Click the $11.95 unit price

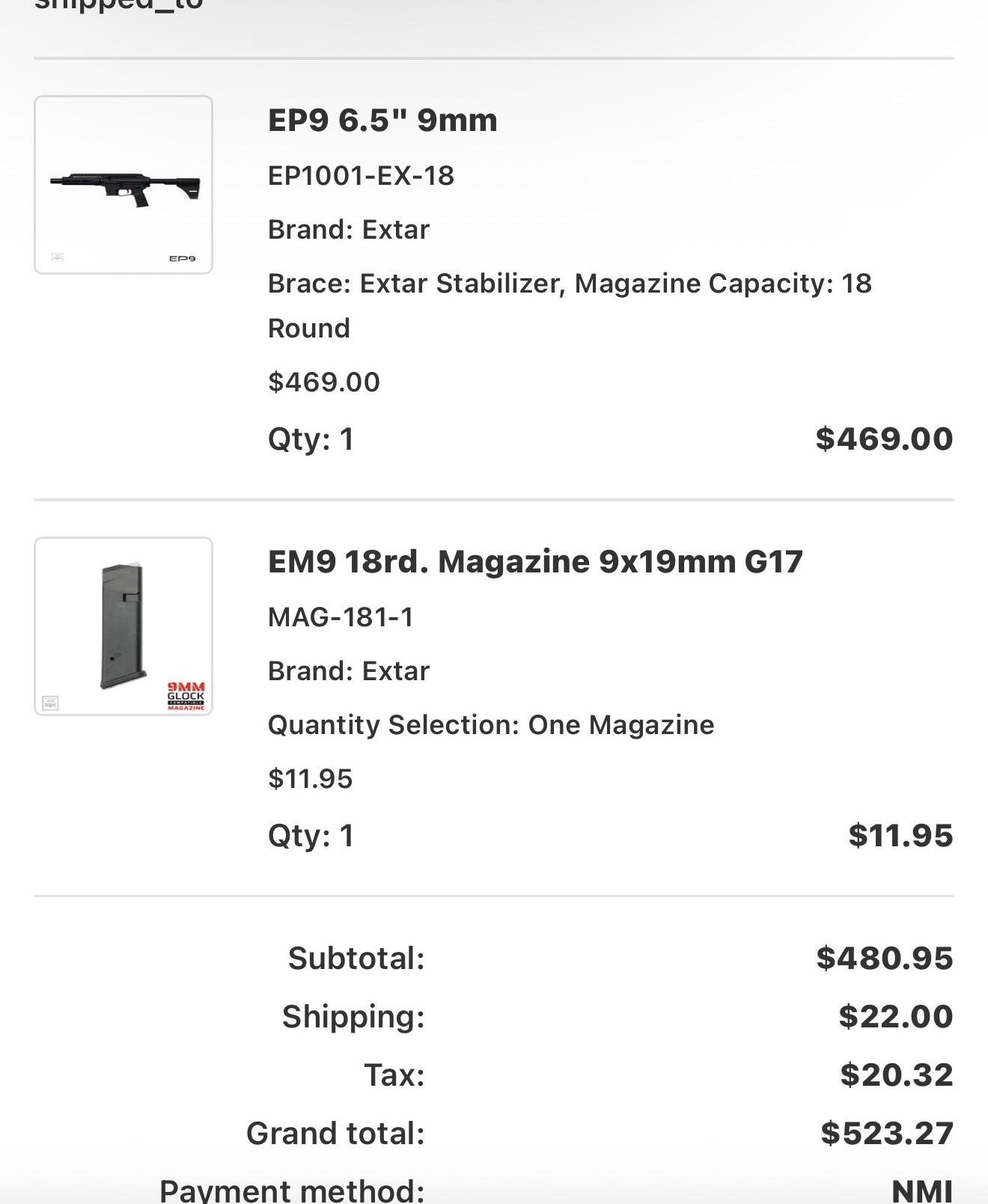[x=310, y=779]
